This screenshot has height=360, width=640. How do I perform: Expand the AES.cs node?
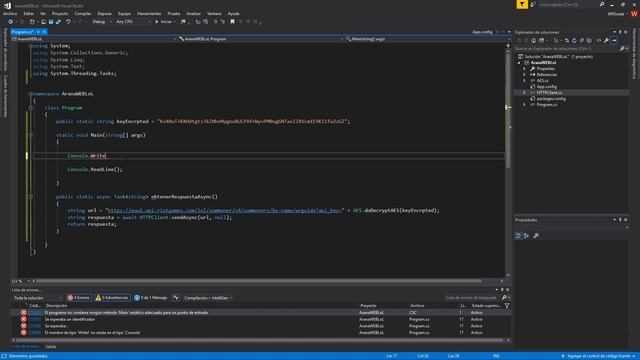(x=524, y=81)
